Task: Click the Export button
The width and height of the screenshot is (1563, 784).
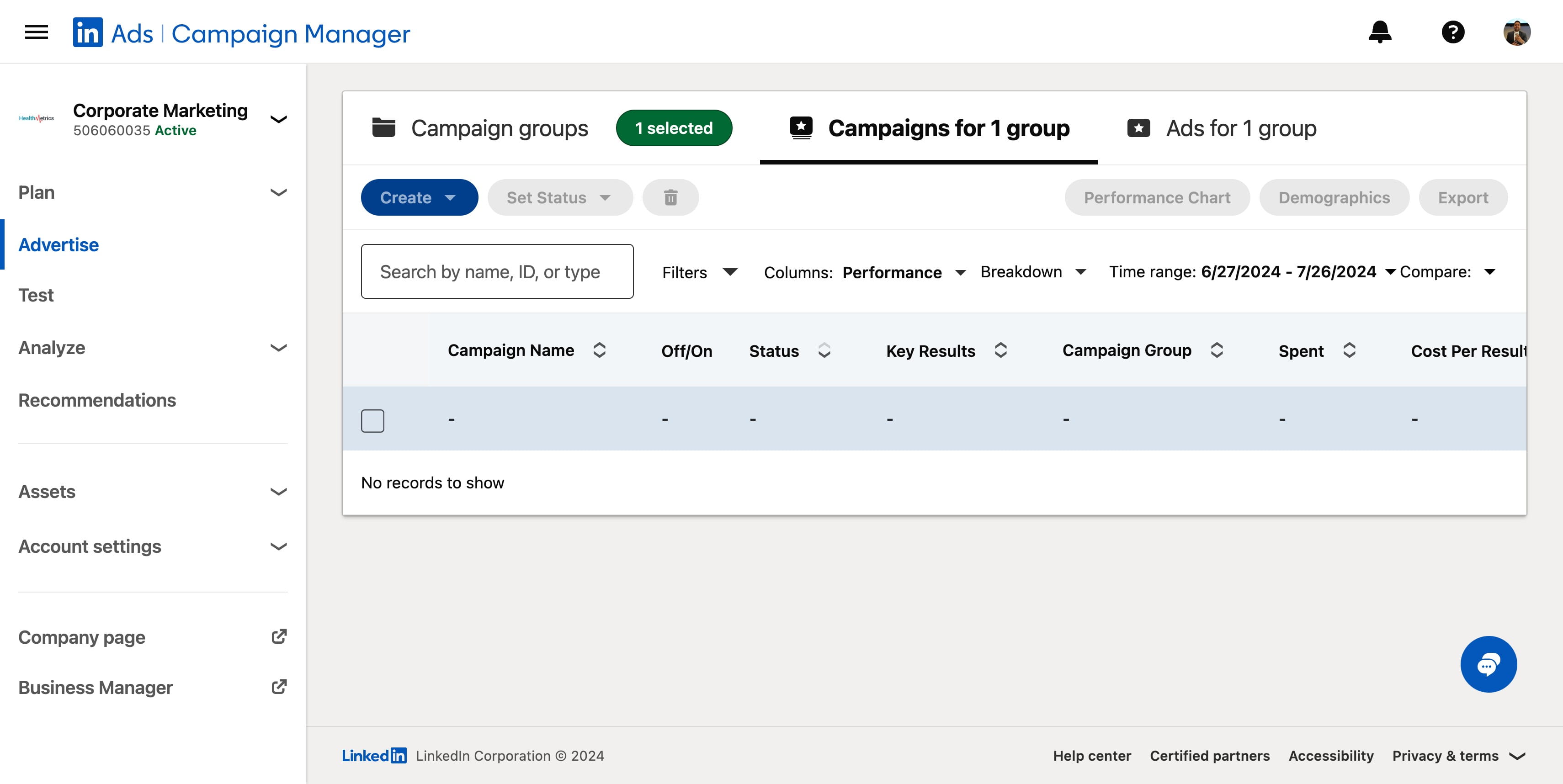Action: (x=1463, y=197)
